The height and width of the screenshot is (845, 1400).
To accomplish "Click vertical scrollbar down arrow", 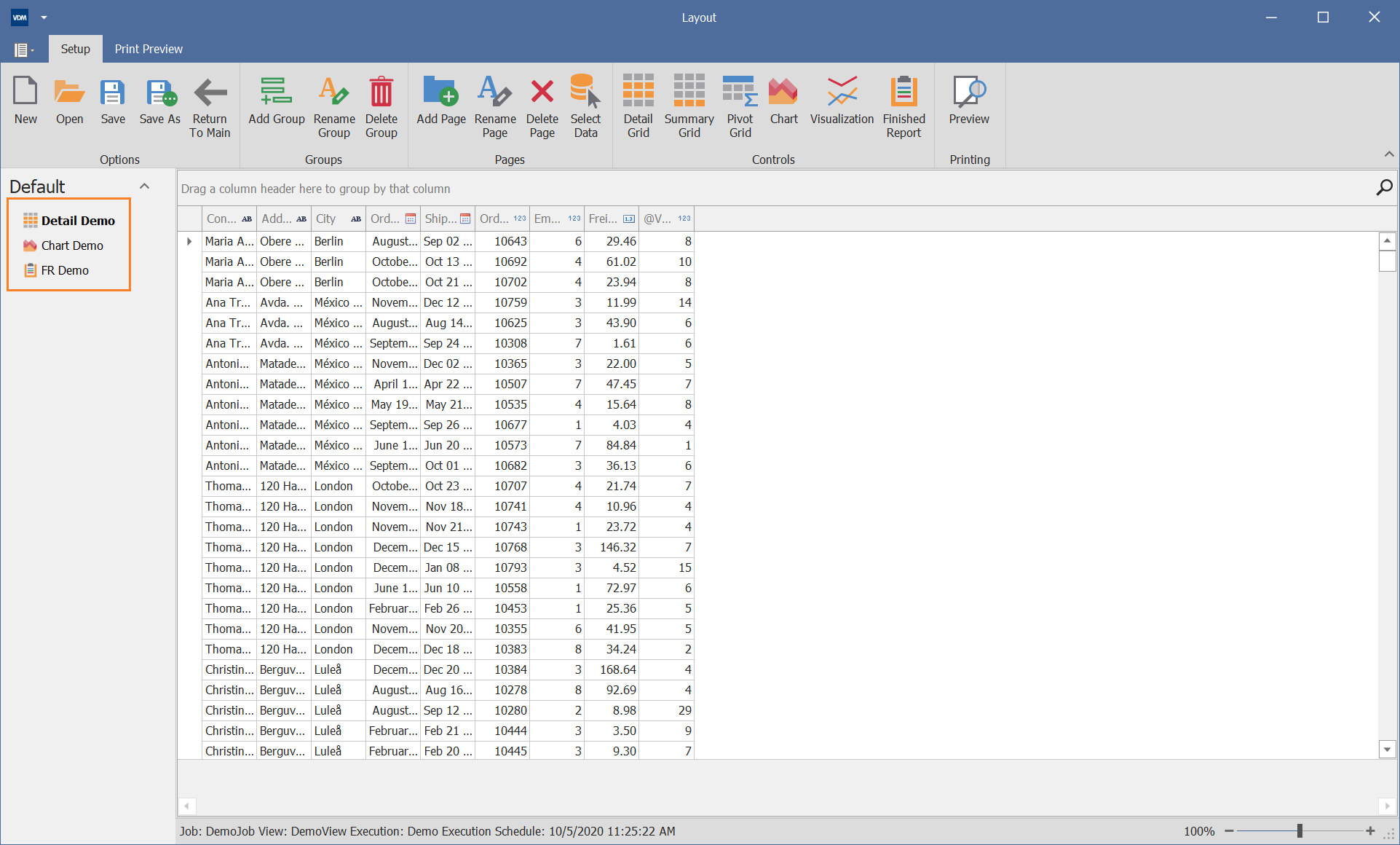I will pyautogui.click(x=1387, y=750).
